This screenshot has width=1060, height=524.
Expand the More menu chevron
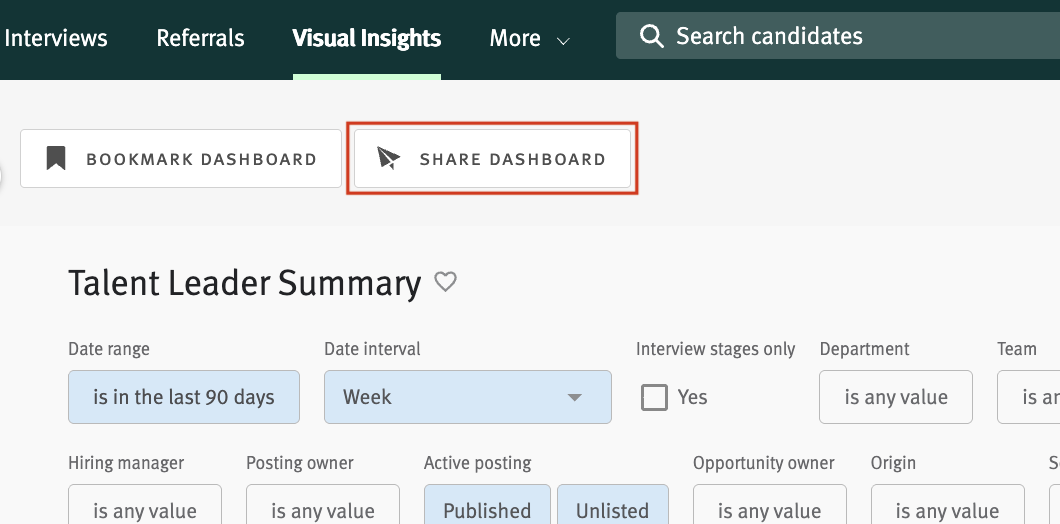pyautogui.click(x=563, y=41)
